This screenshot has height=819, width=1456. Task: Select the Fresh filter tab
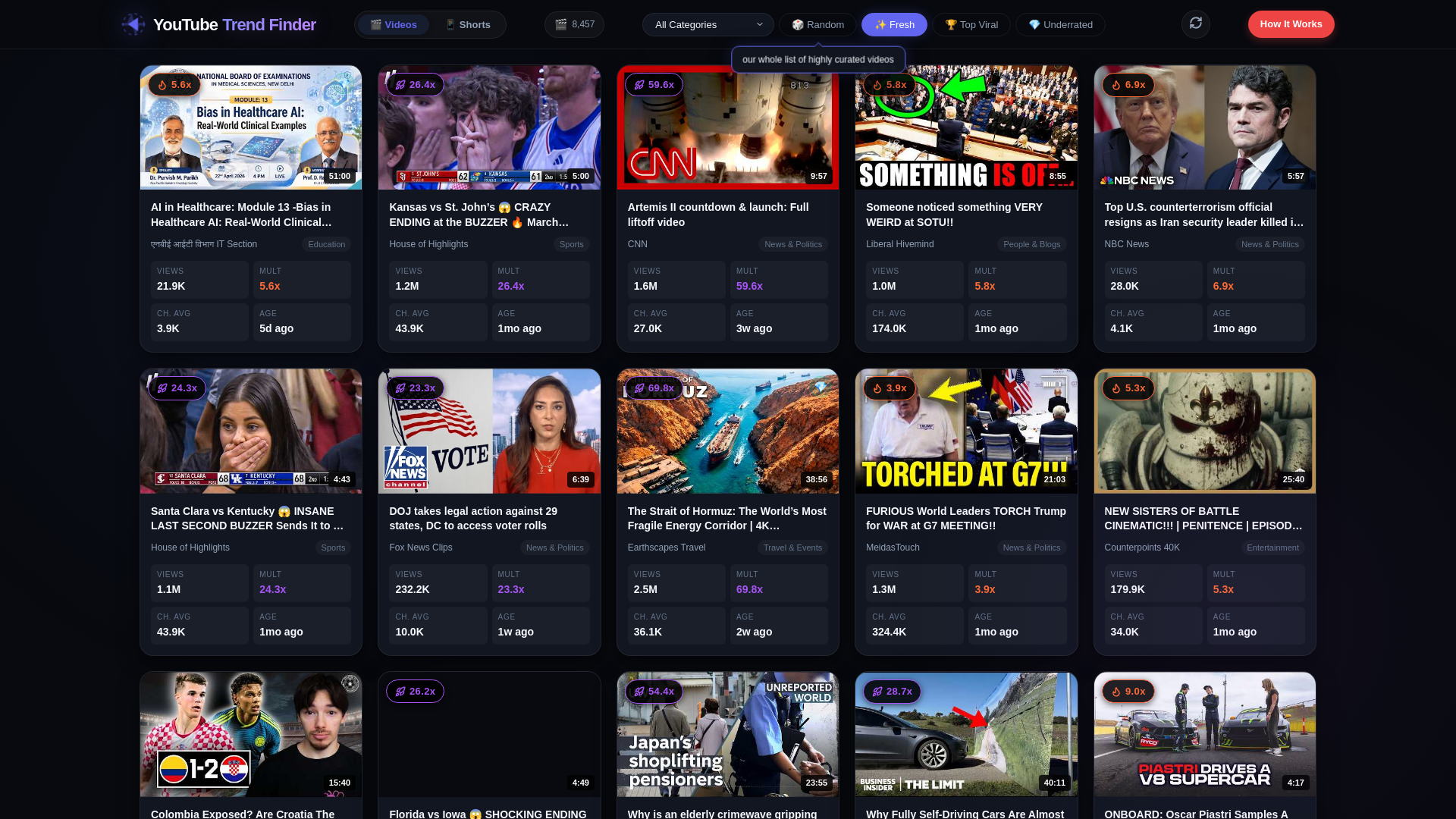tap(894, 25)
